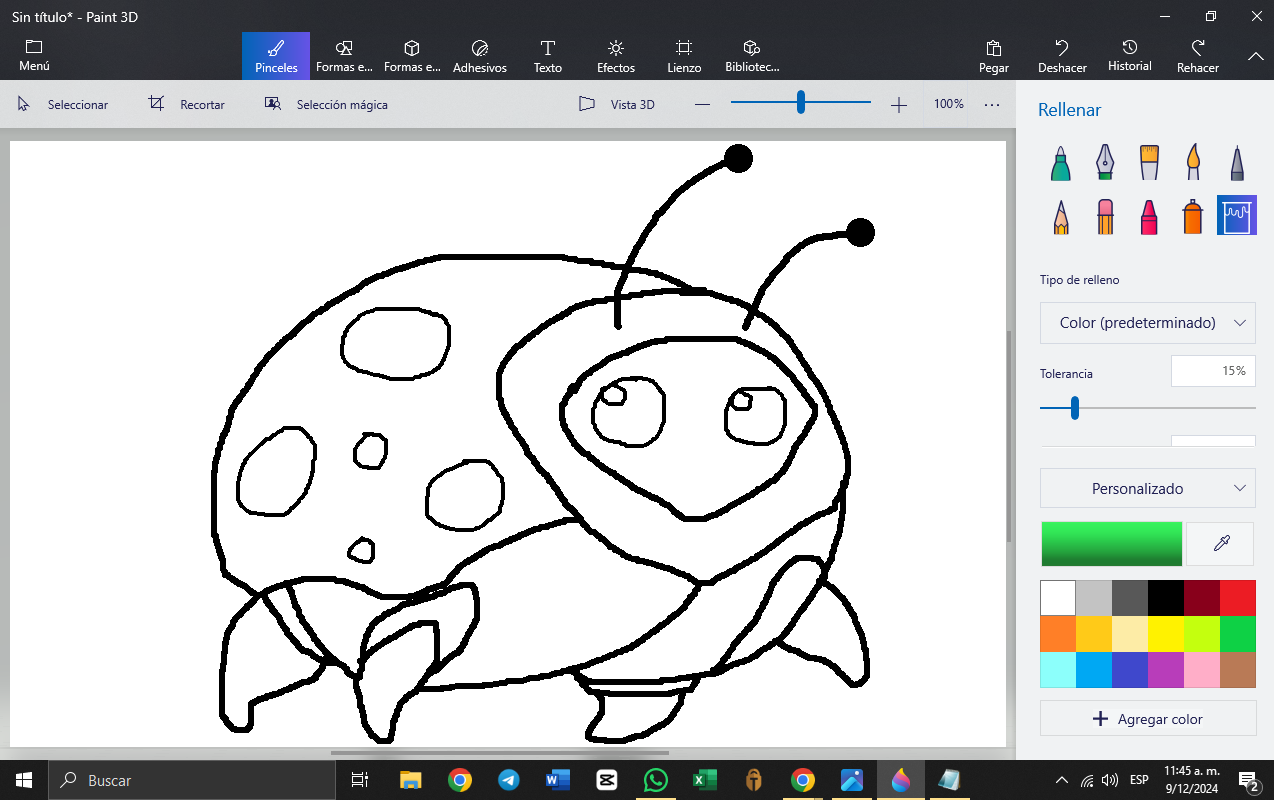
Task: Choose the black color swatch
Action: pyautogui.click(x=1166, y=598)
